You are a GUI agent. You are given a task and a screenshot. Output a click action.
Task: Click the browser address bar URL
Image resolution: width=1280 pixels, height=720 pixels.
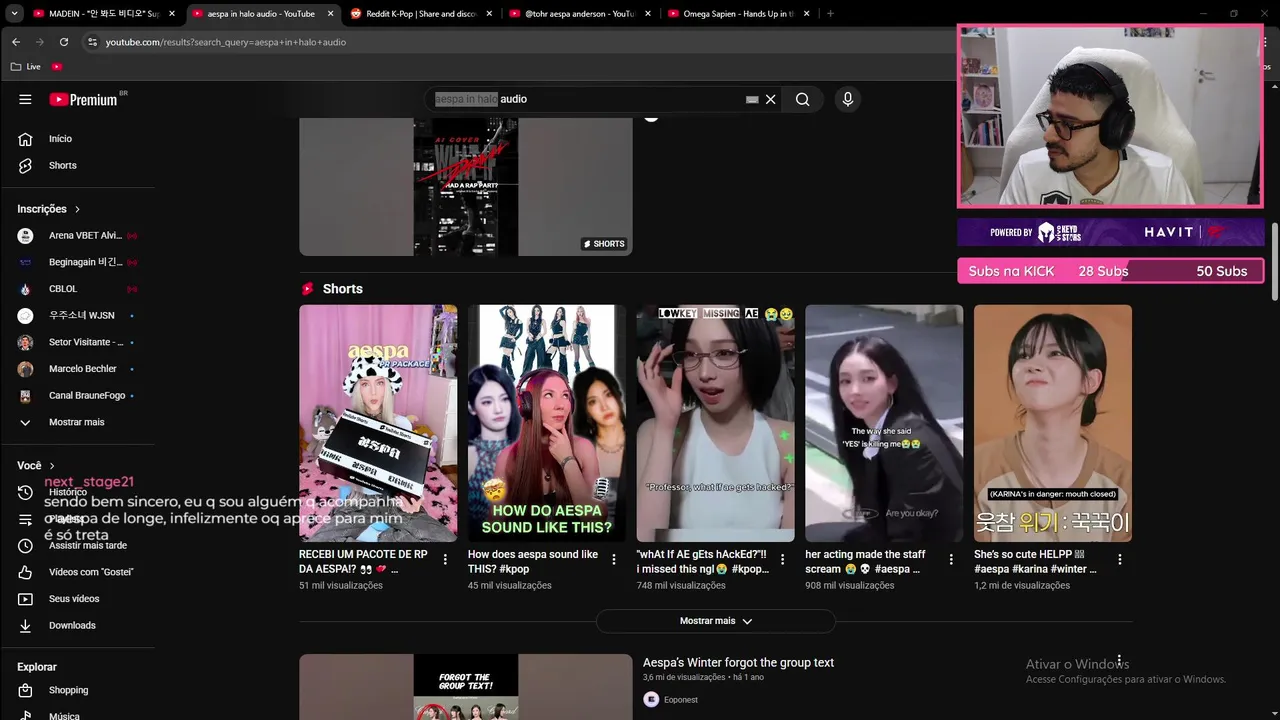226,42
